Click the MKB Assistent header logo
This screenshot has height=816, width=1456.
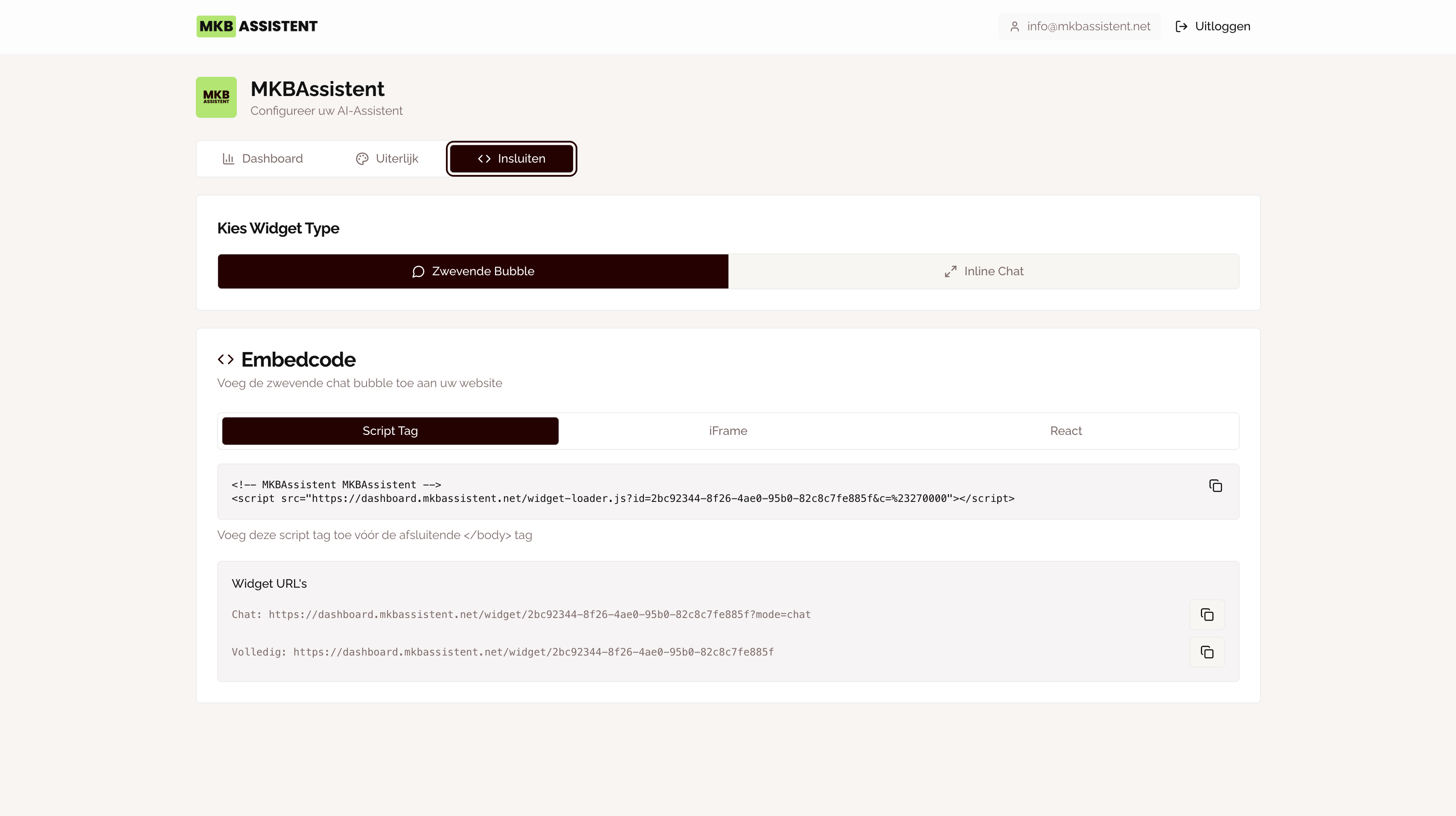pos(256,26)
